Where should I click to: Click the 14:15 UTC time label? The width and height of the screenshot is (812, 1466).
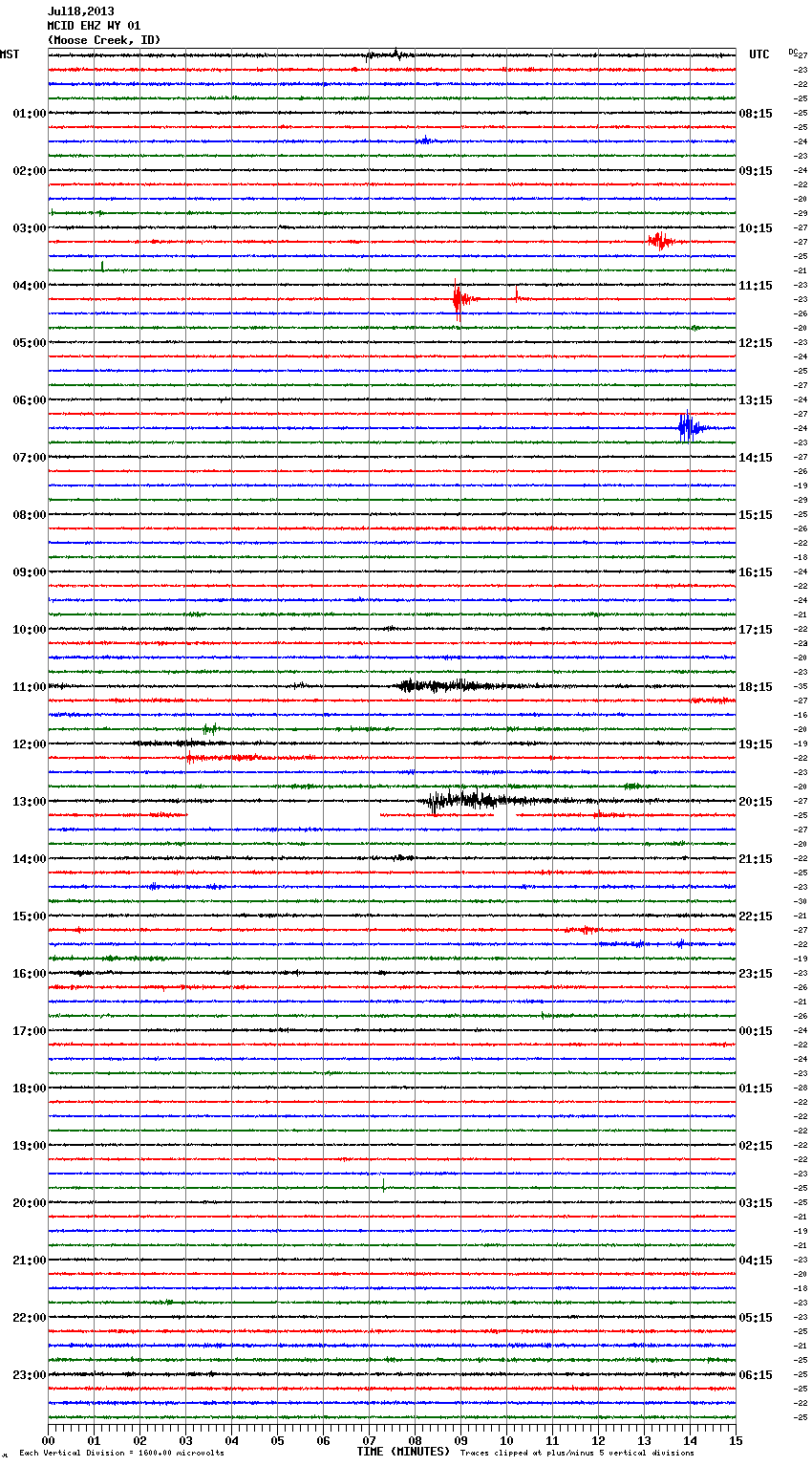tap(756, 458)
